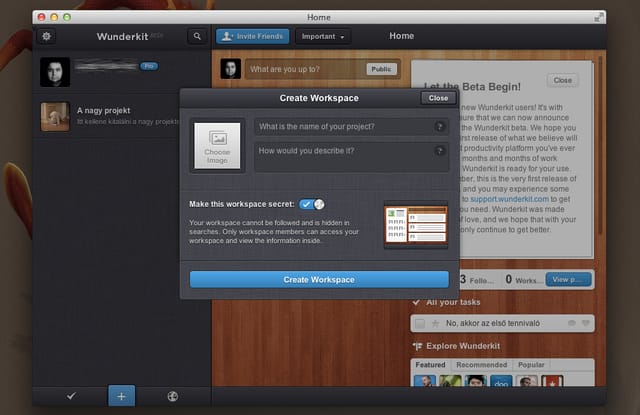Open the support.wunderkit.com link
640x415 pixels.
point(509,199)
